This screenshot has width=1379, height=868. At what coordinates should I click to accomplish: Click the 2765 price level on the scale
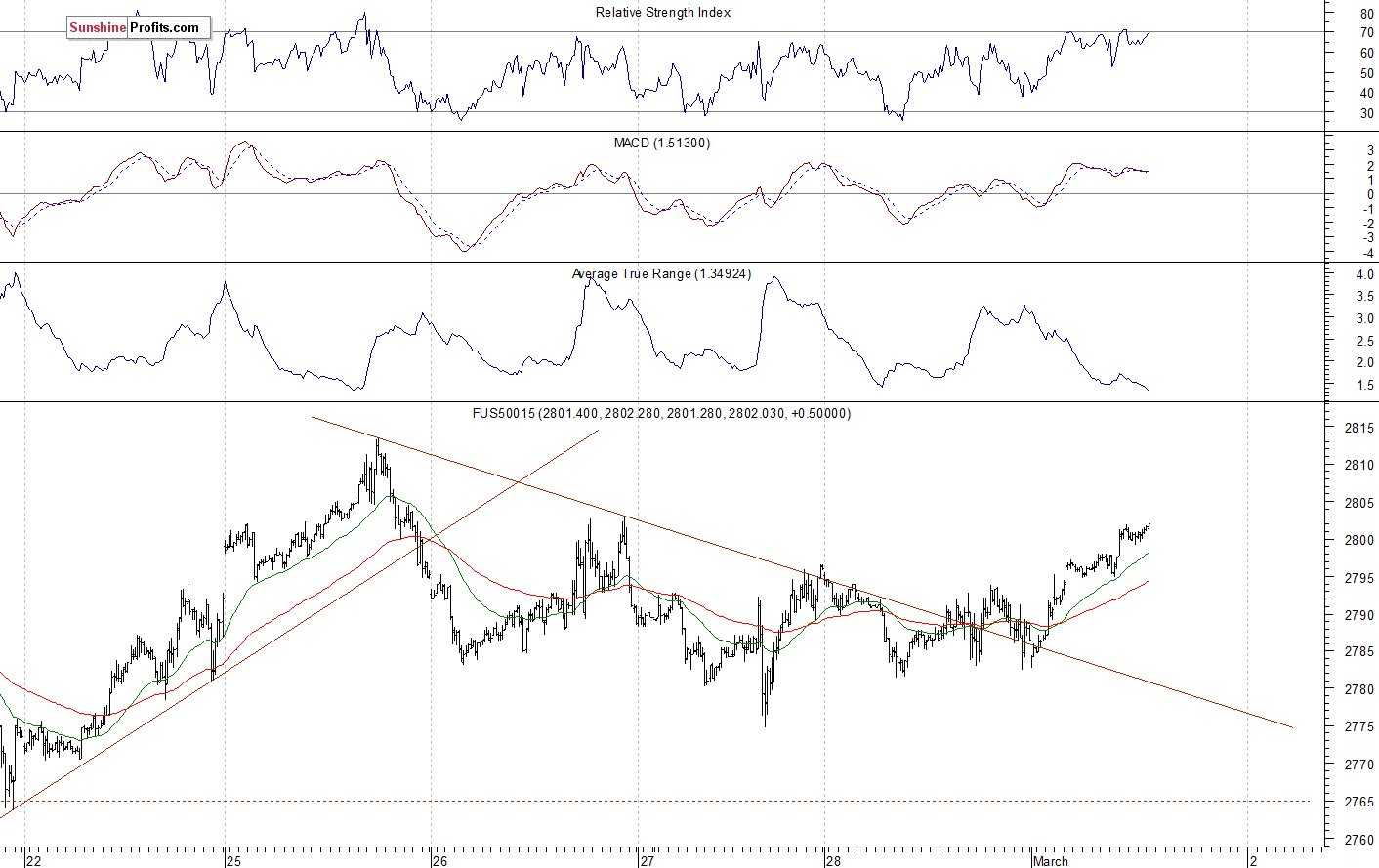[1358, 802]
